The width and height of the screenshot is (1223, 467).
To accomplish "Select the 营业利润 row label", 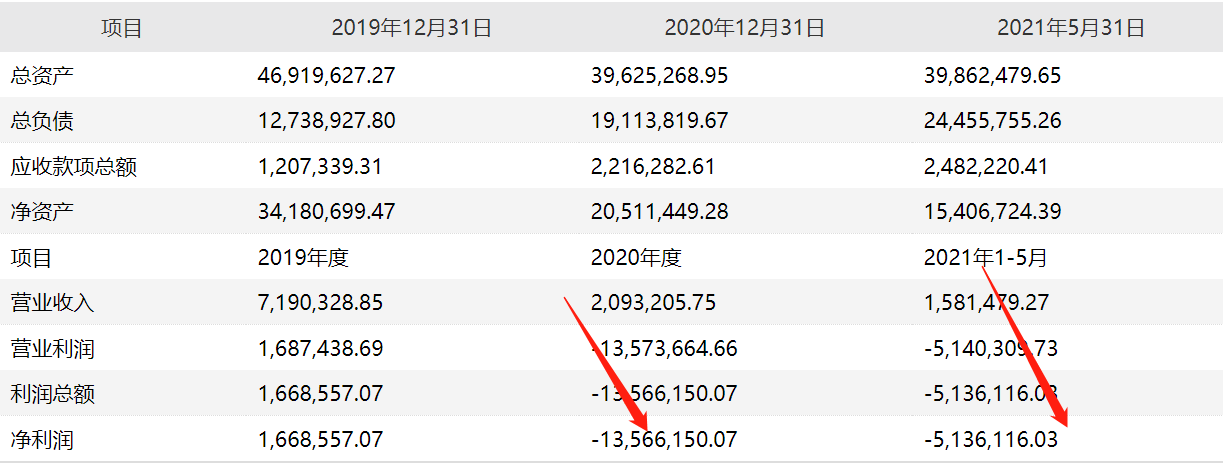I will coord(52,349).
